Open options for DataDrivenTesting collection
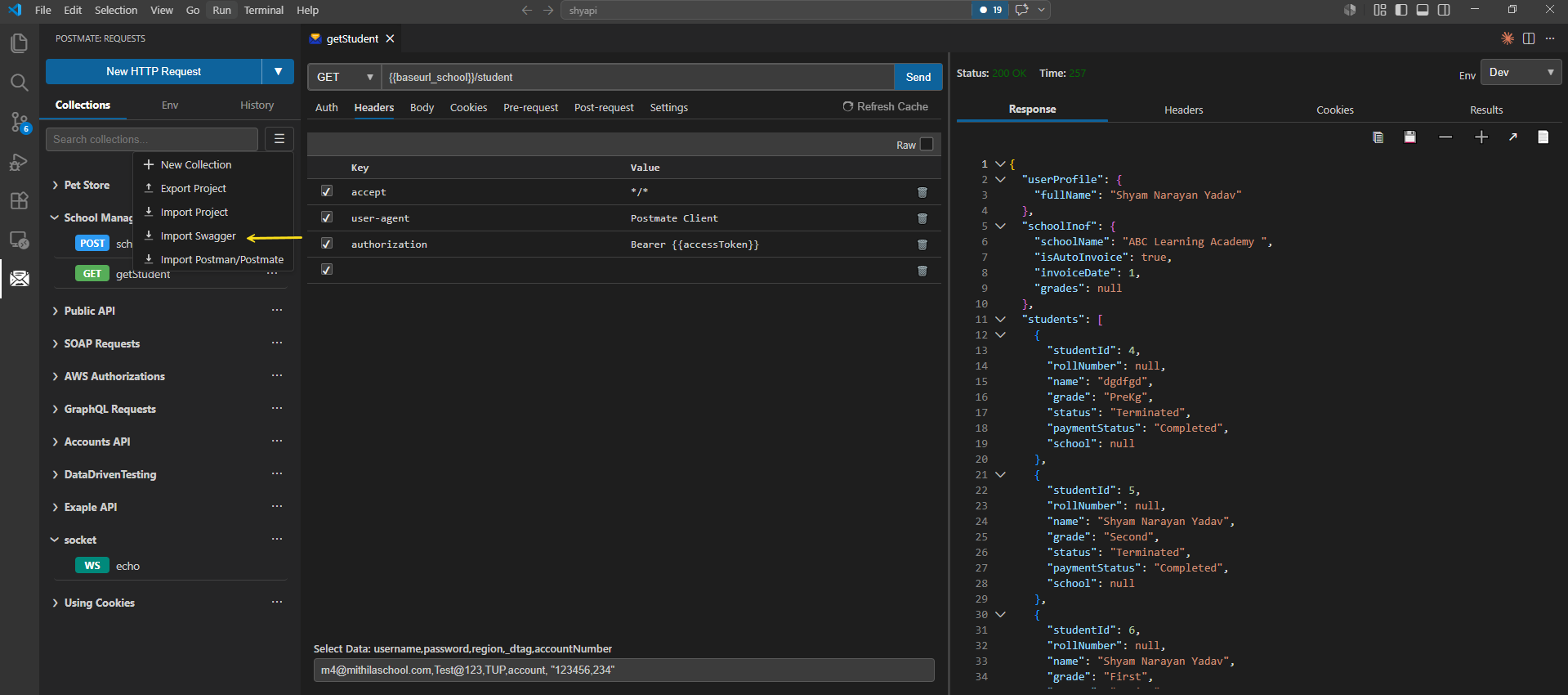 [x=277, y=473]
